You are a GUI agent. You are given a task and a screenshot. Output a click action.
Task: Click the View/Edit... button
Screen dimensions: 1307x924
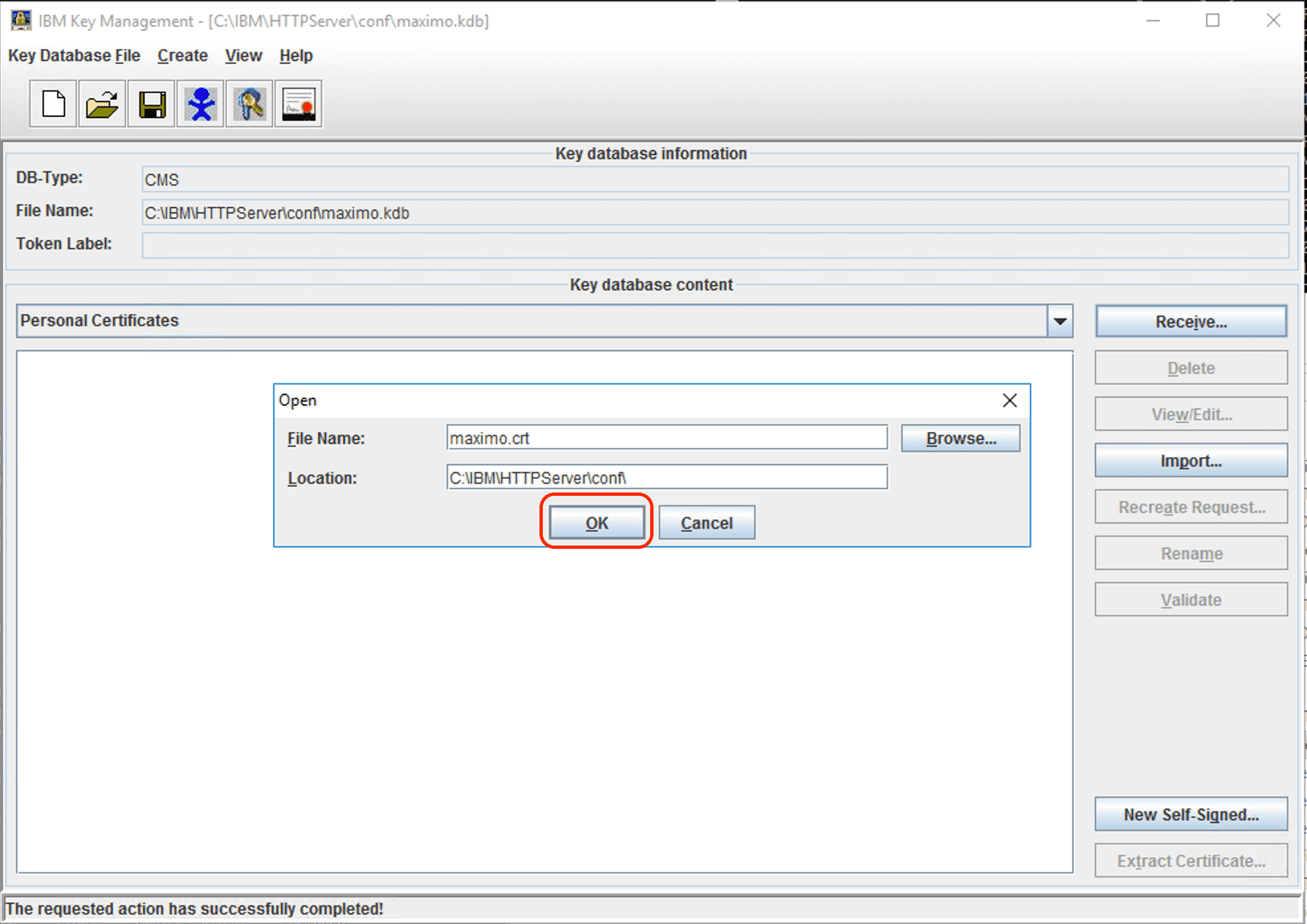[1191, 414]
